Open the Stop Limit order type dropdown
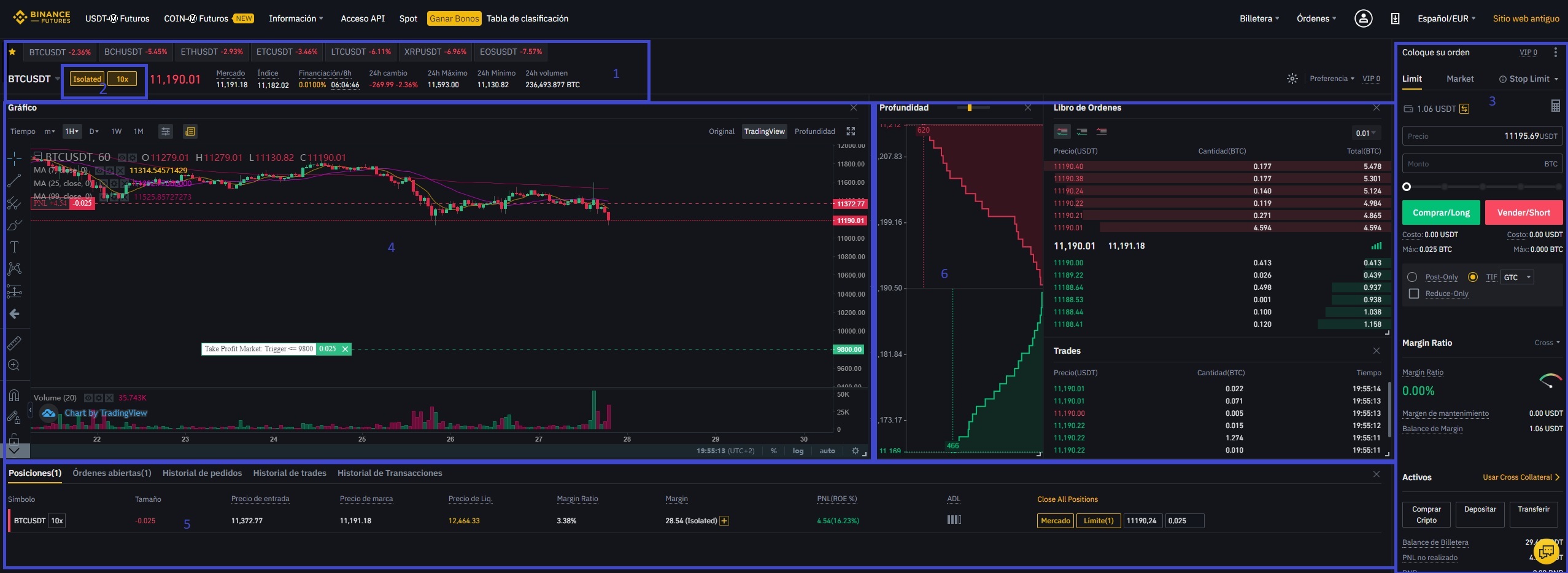Viewport: 1568px width, 573px height. 1528,79
